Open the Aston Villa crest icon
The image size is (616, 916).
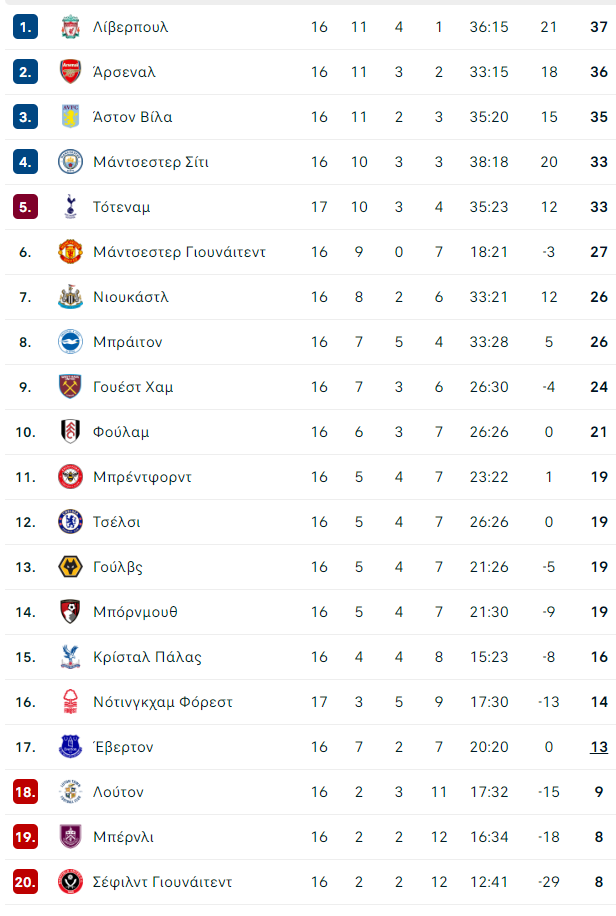tap(70, 117)
